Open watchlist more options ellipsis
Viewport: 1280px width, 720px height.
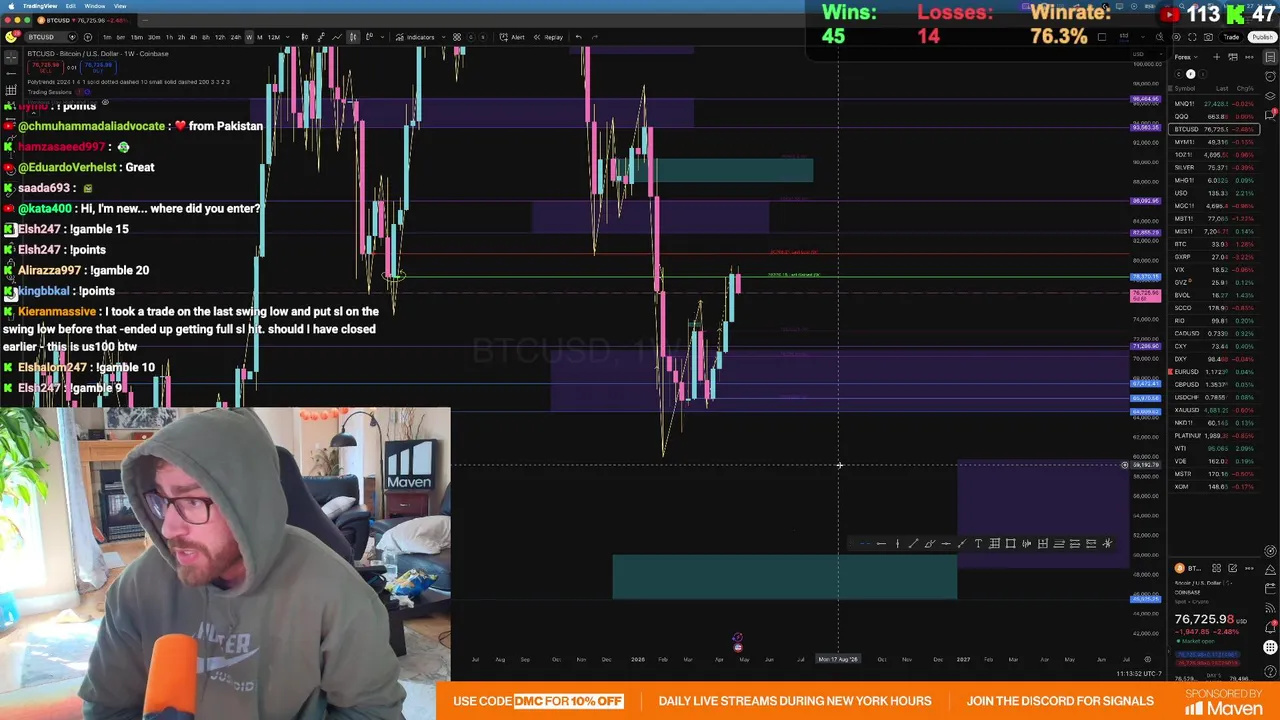(1249, 57)
